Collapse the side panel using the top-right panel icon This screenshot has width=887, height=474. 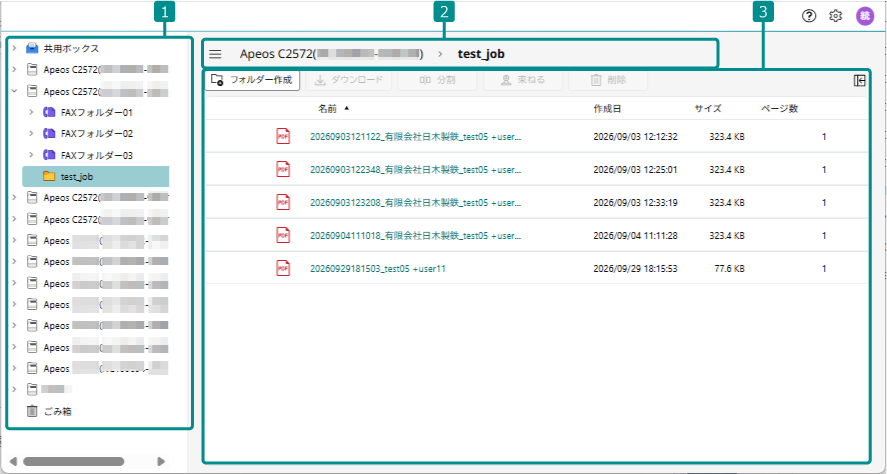click(859, 80)
